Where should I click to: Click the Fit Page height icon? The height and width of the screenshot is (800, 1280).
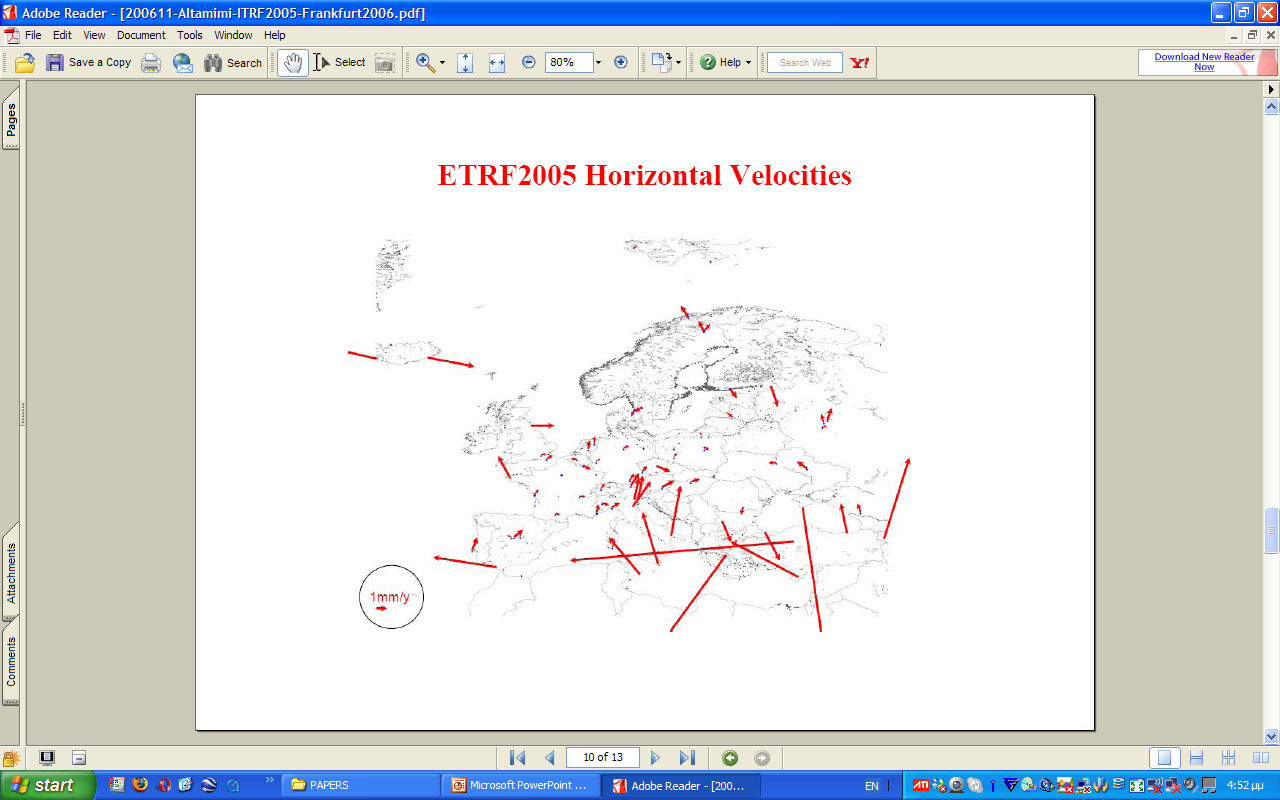pyautogui.click(x=465, y=62)
